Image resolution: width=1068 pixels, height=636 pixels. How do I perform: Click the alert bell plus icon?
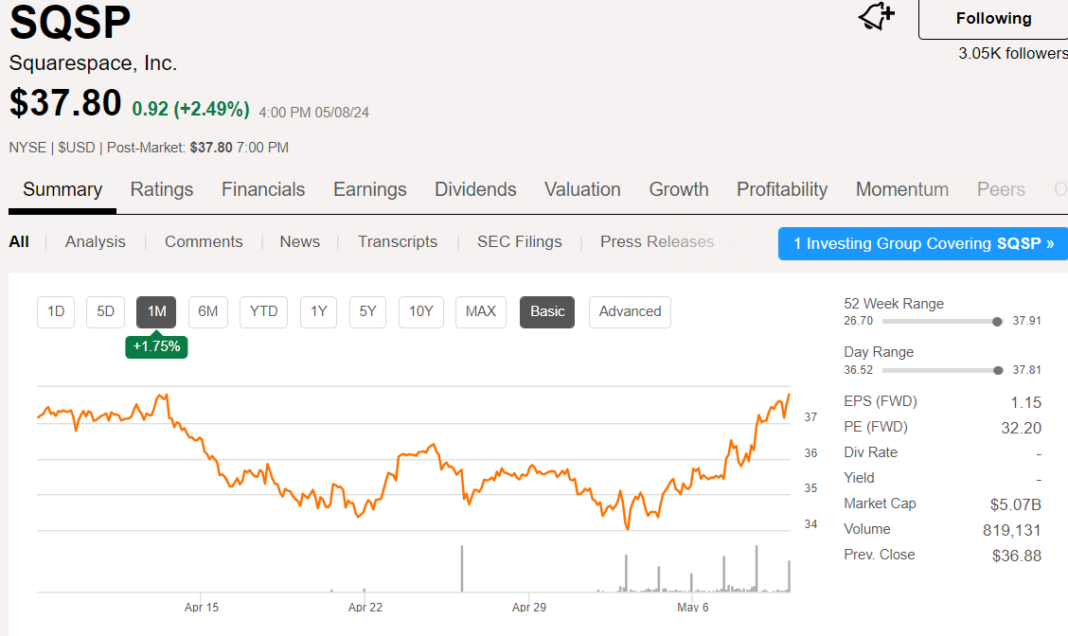tap(876, 18)
